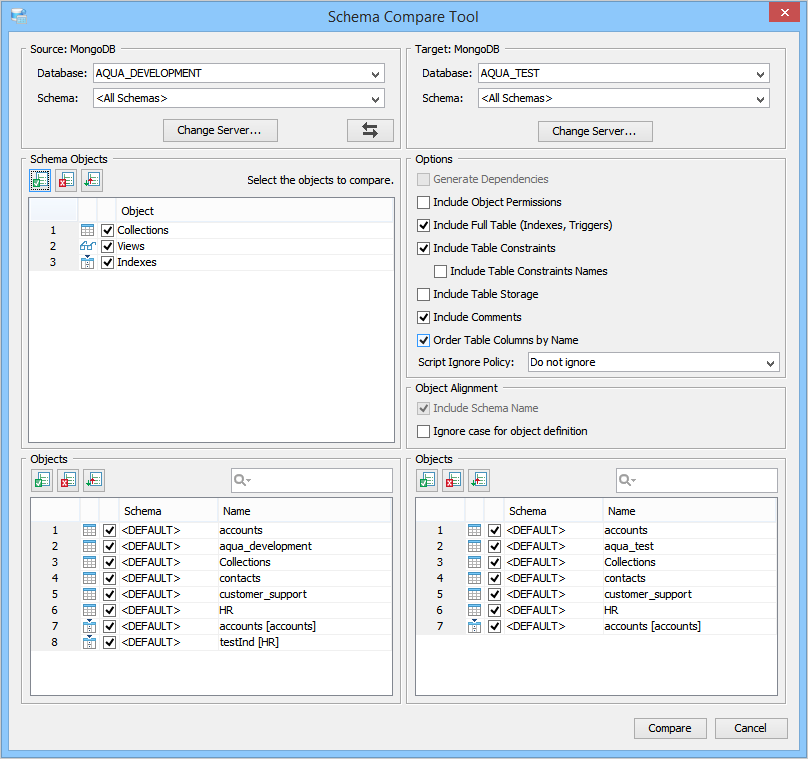Toggle Order Table Columns by Name
This screenshot has width=808, height=759.
(x=423, y=341)
